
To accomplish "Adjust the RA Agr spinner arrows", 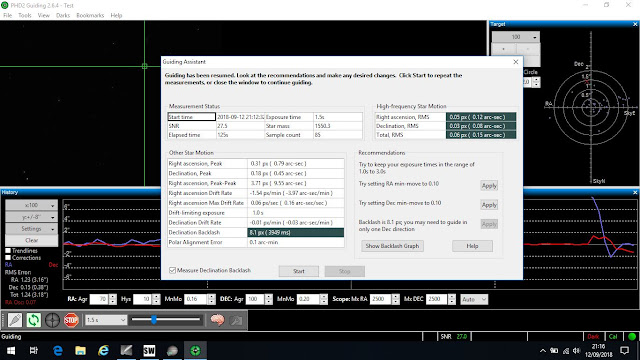I will [113, 299].
